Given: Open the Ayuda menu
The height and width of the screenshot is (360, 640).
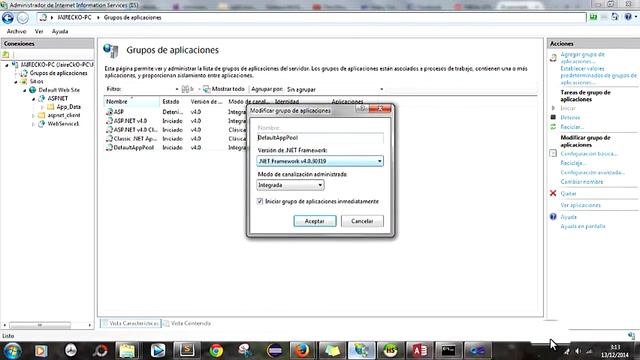Looking at the screenshot, I should (x=60, y=31).
